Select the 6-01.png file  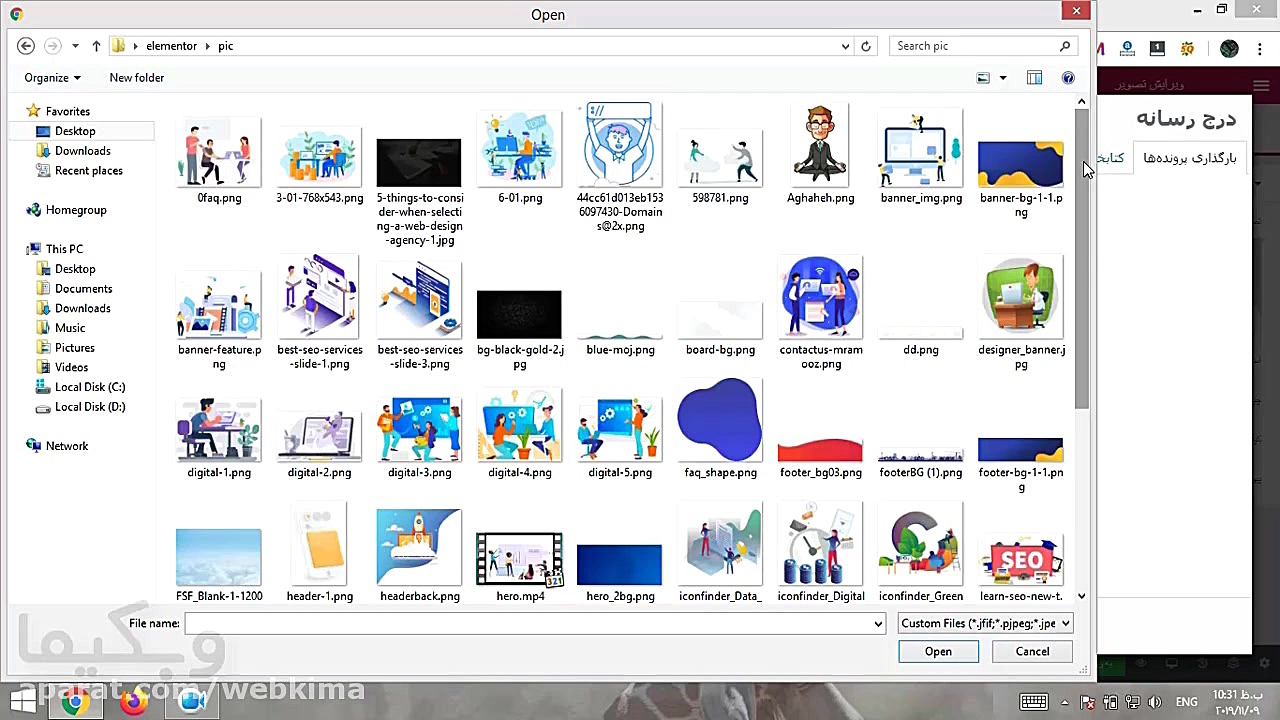click(520, 156)
